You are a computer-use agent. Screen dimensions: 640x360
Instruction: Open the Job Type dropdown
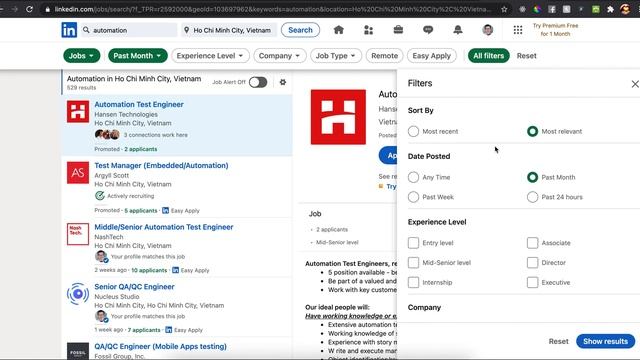pos(336,56)
